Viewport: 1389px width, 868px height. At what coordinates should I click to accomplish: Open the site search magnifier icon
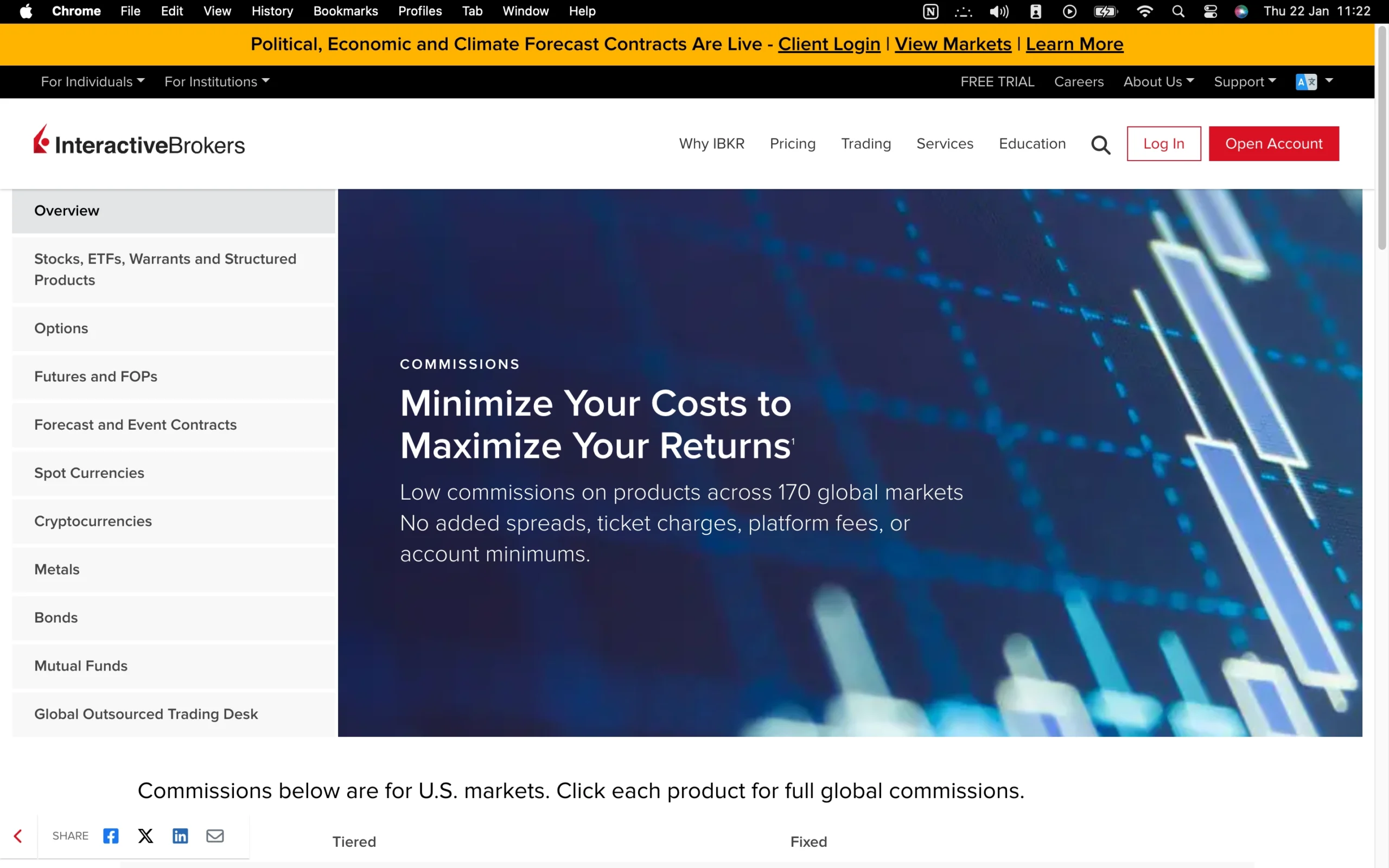1100,144
